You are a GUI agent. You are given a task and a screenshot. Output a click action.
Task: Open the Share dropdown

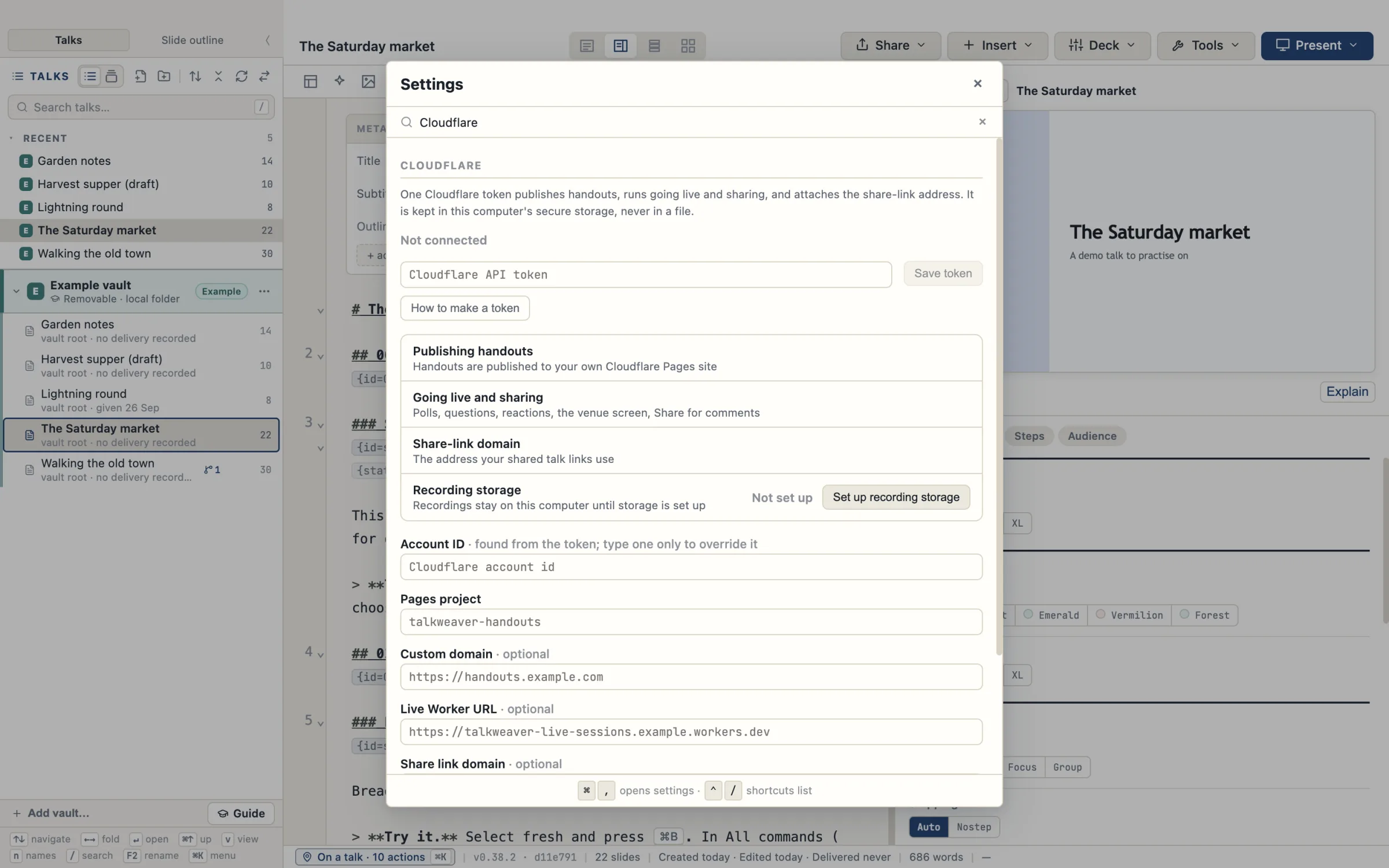(x=891, y=46)
